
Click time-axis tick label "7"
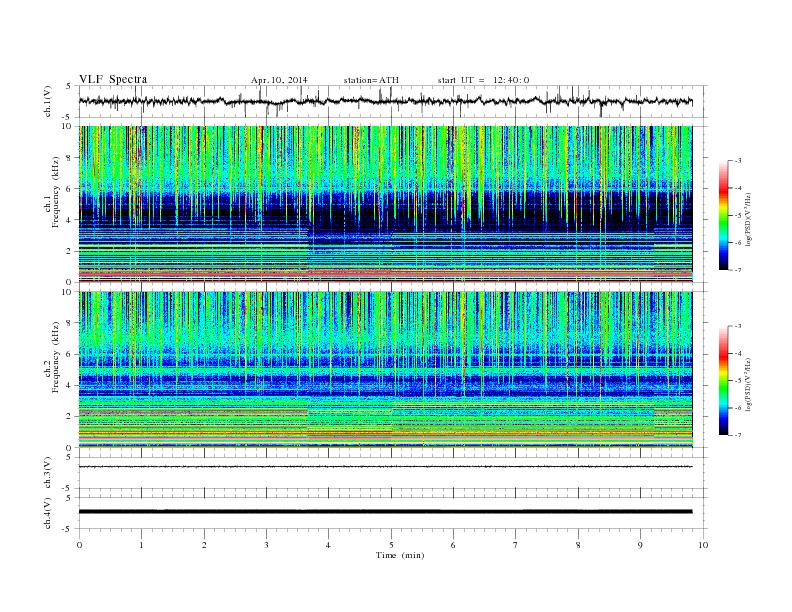pos(516,545)
